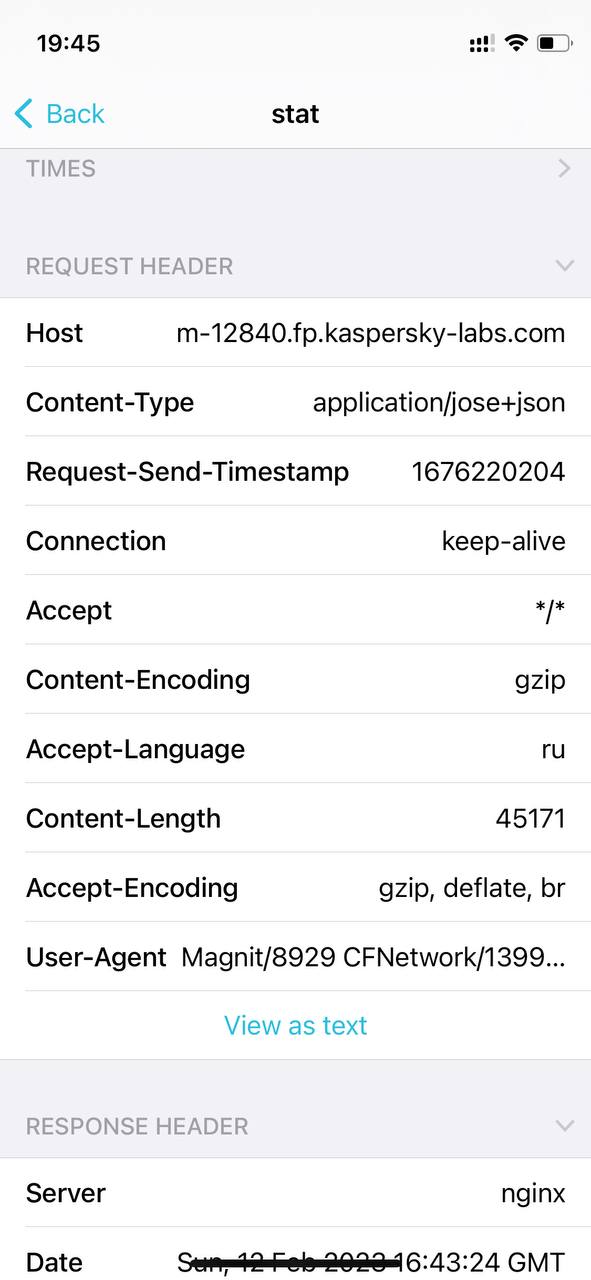
Task: Select the Host header row
Action: click(295, 333)
